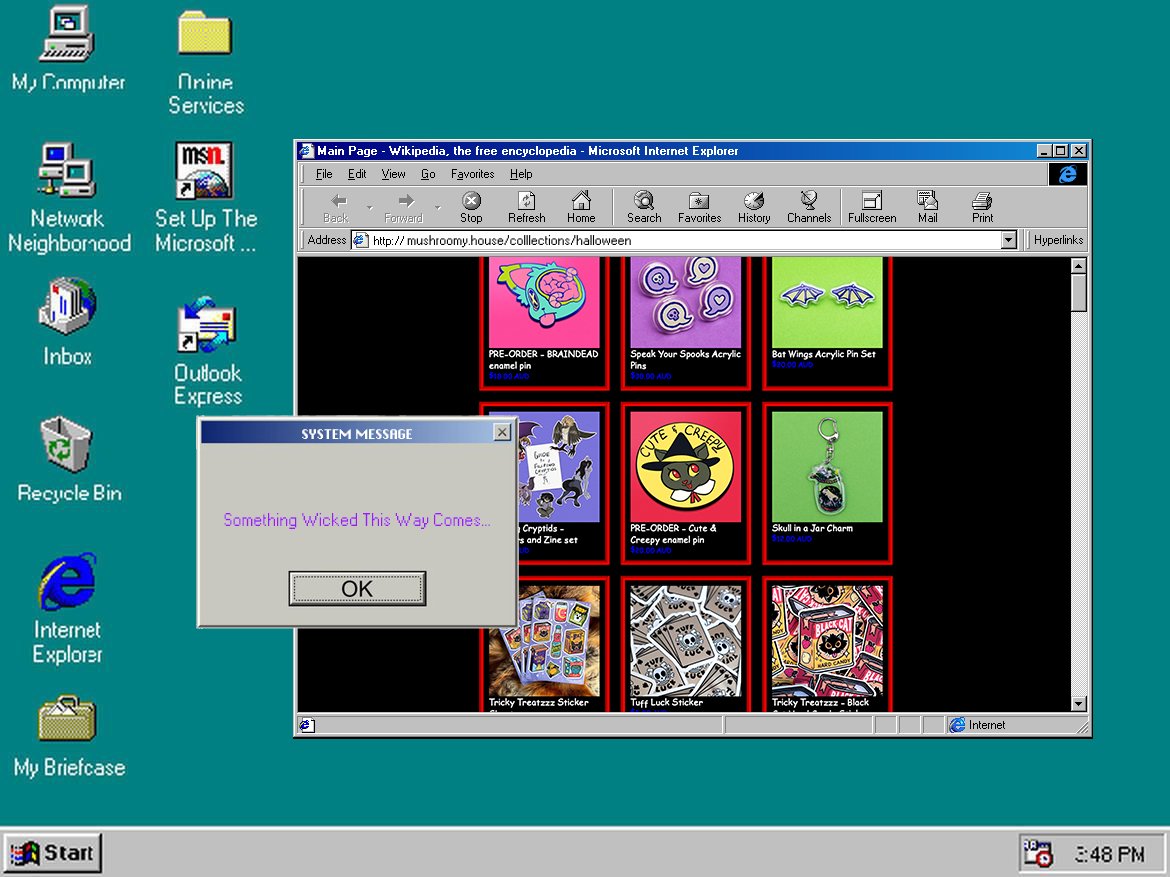Screen dimensions: 1170x877
Task: Click the page scrollbar down arrow
Action: (1078, 703)
